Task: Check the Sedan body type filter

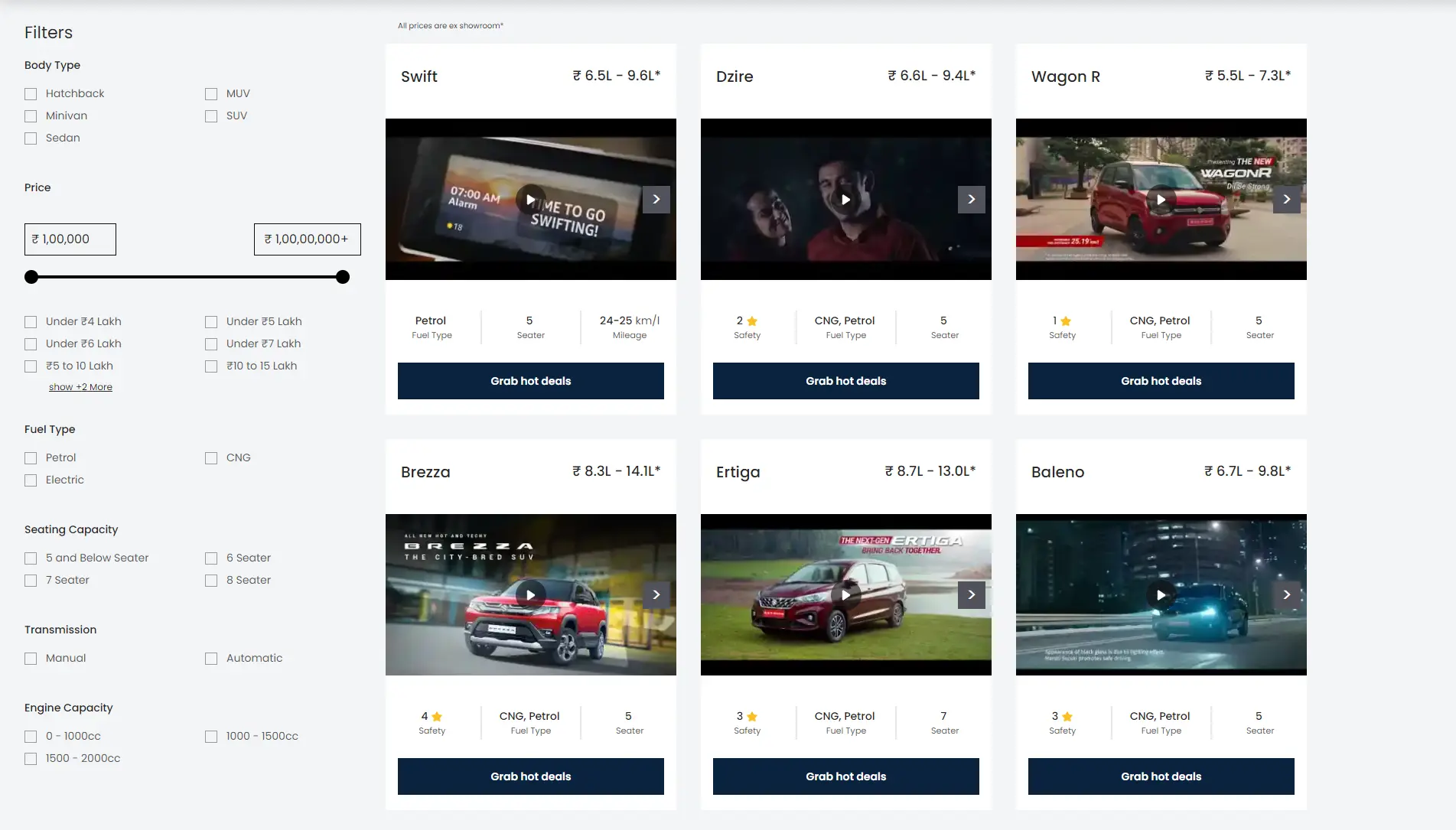Action: 31,138
